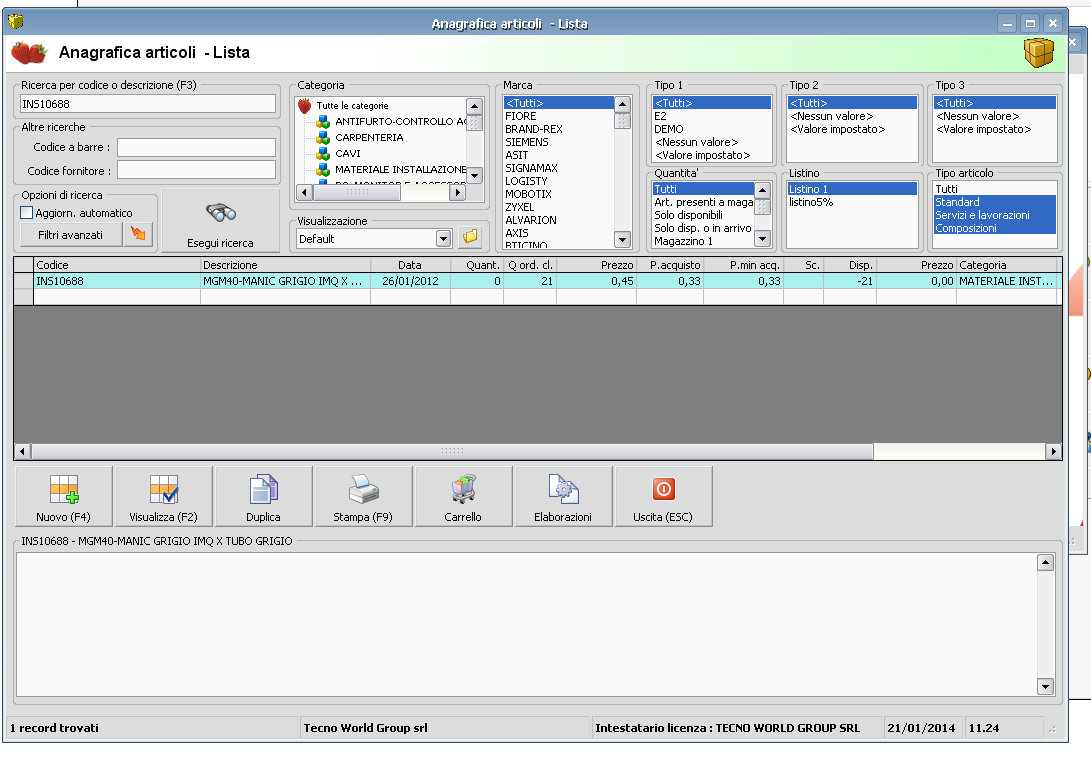The width and height of the screenshot is (1091, 757).
Task: Click the Nuovo (F4) new article icon
Action: [x=64, y=490]
